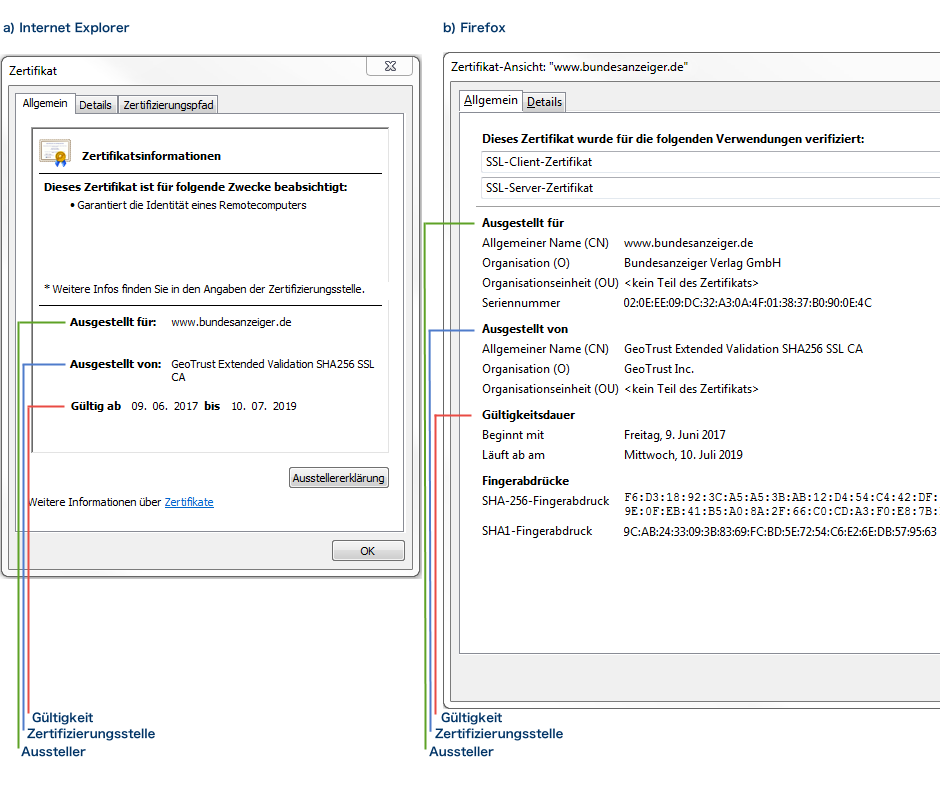Open the Zertifizierungspfad tab
This screenshot has height=800, width=940.
tap(168, 105)
